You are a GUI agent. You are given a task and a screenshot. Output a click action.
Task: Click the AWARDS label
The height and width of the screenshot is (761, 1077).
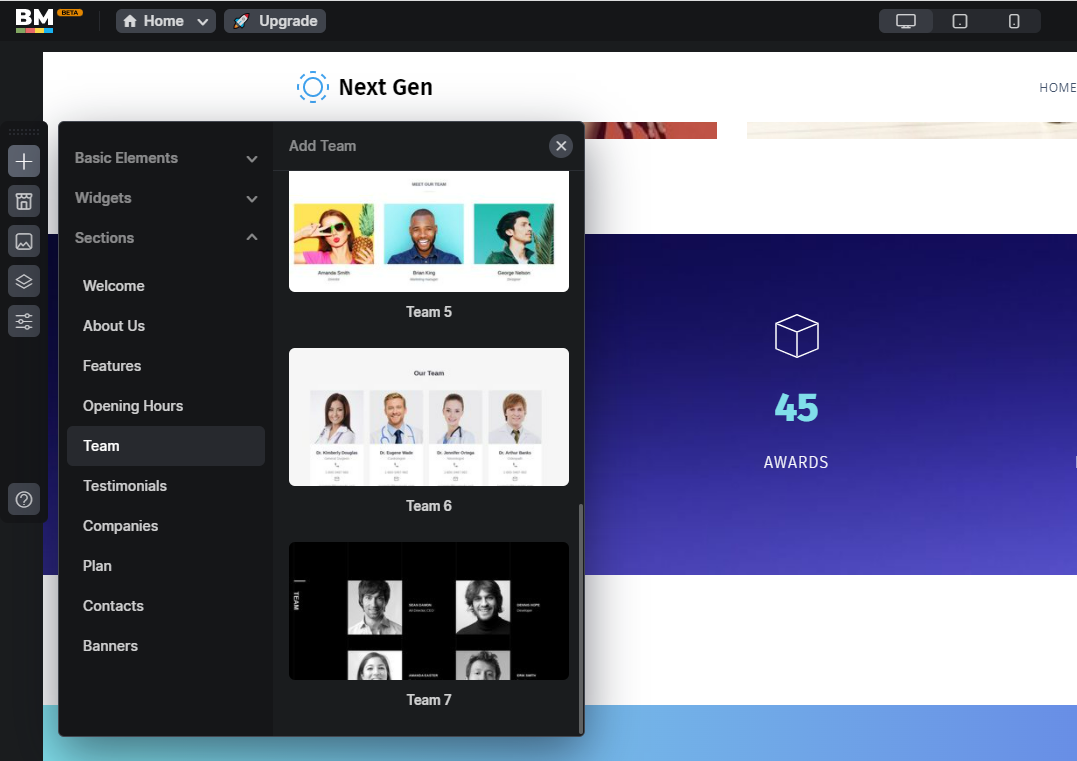point(796,462)
